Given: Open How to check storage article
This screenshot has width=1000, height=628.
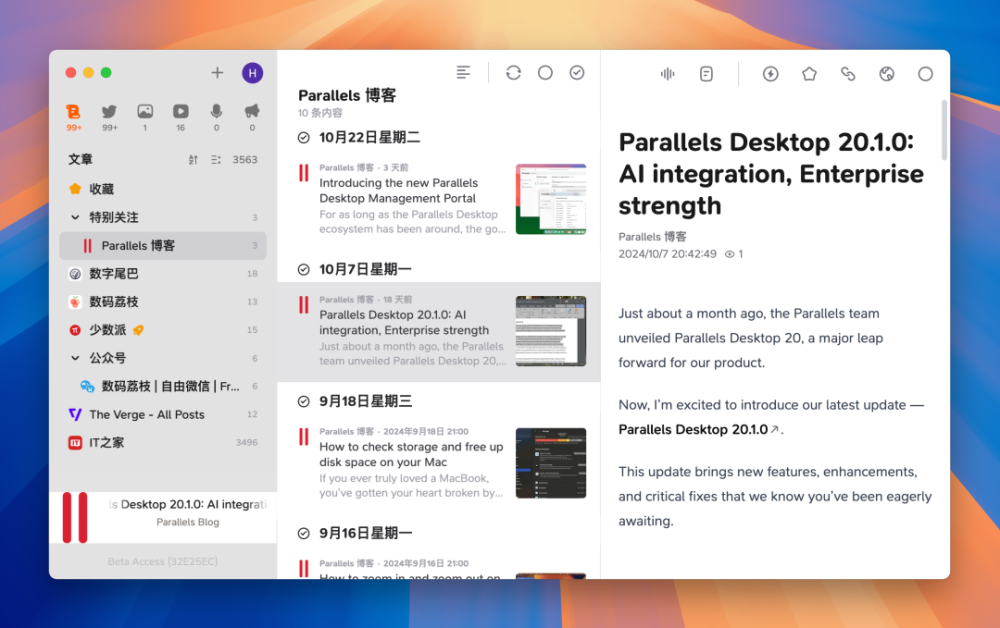Looking at the screenshot, I should coord(439,464).
